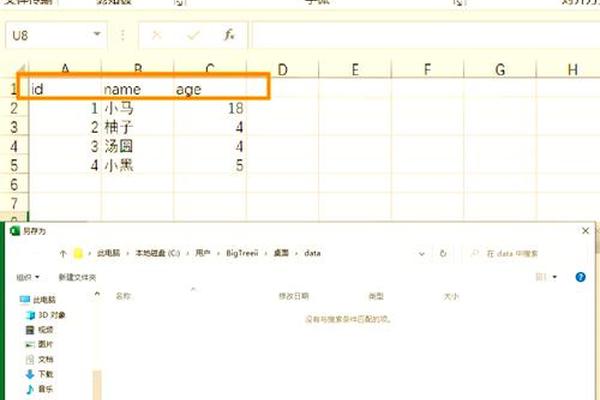
Task: Click the cell with name 柚子
Action: coord(138,127)
